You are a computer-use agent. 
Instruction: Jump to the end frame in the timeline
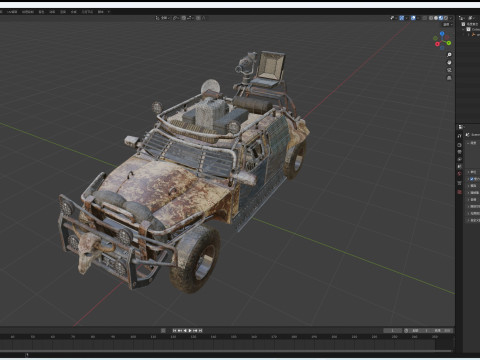pyautogui.click(x=200, y=330)
